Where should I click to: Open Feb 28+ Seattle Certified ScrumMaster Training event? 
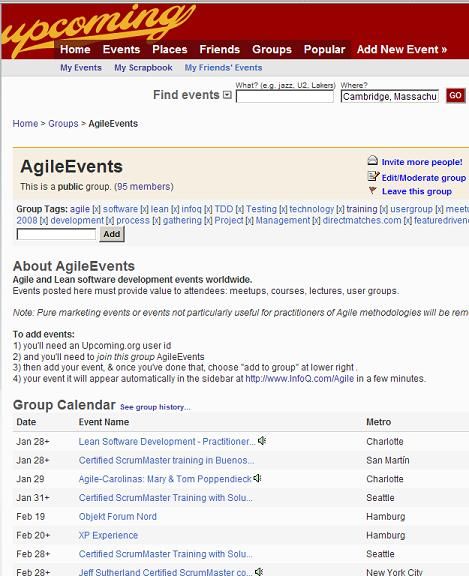pyautogui.click(x=165, y=554)
